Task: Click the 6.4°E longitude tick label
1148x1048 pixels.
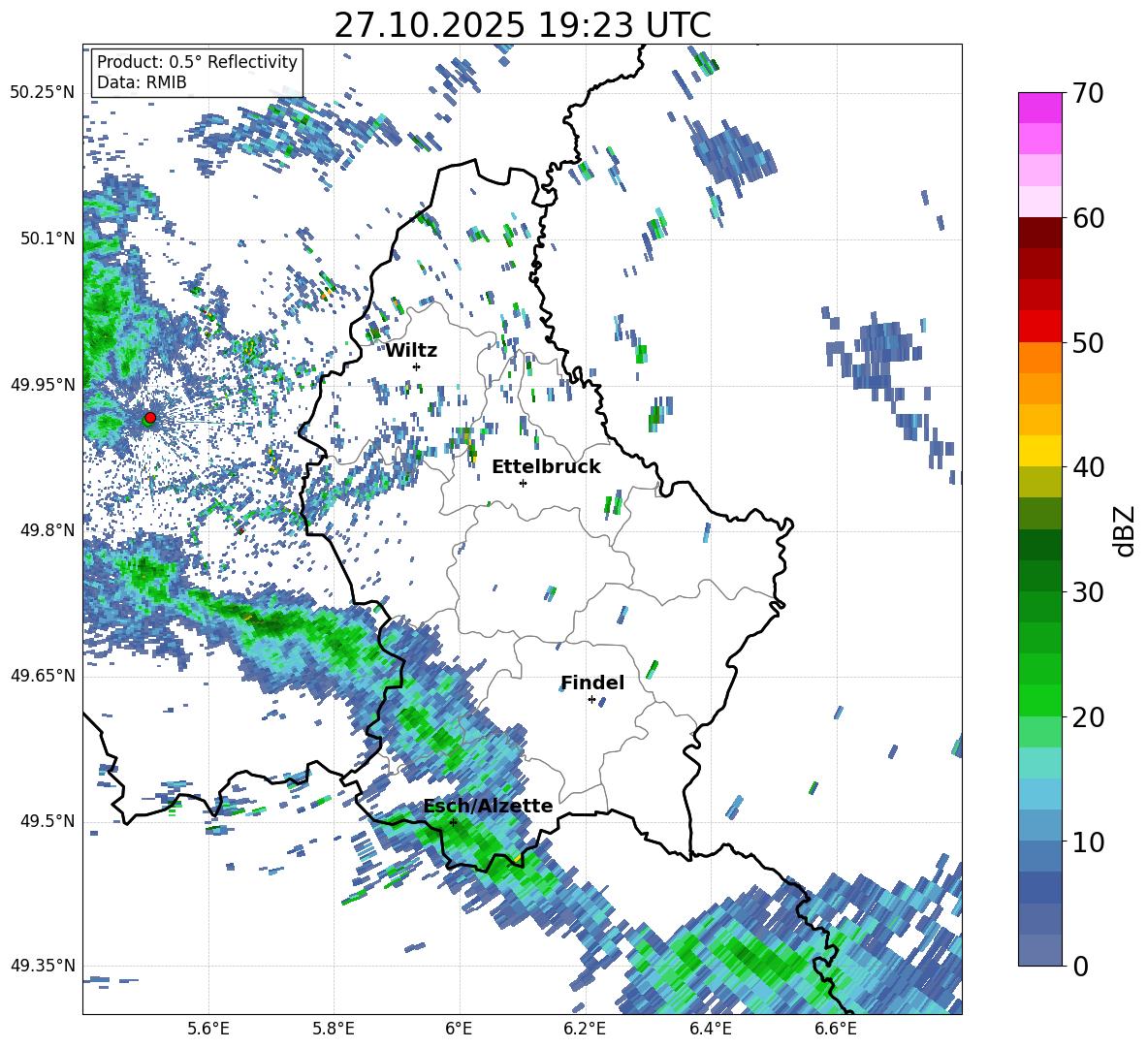Action: (710, 1030)
